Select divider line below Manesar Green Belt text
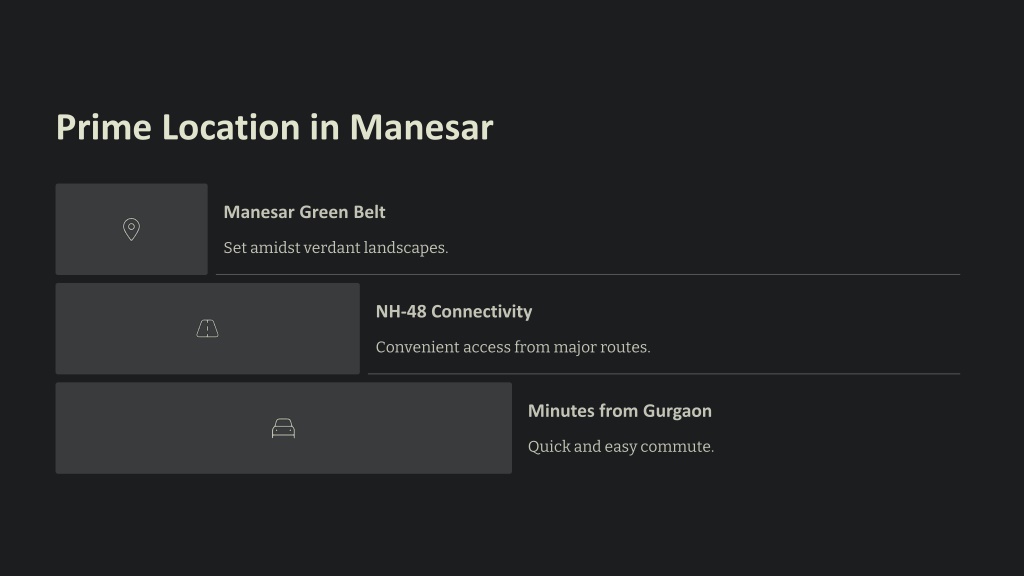 [588, 274]
